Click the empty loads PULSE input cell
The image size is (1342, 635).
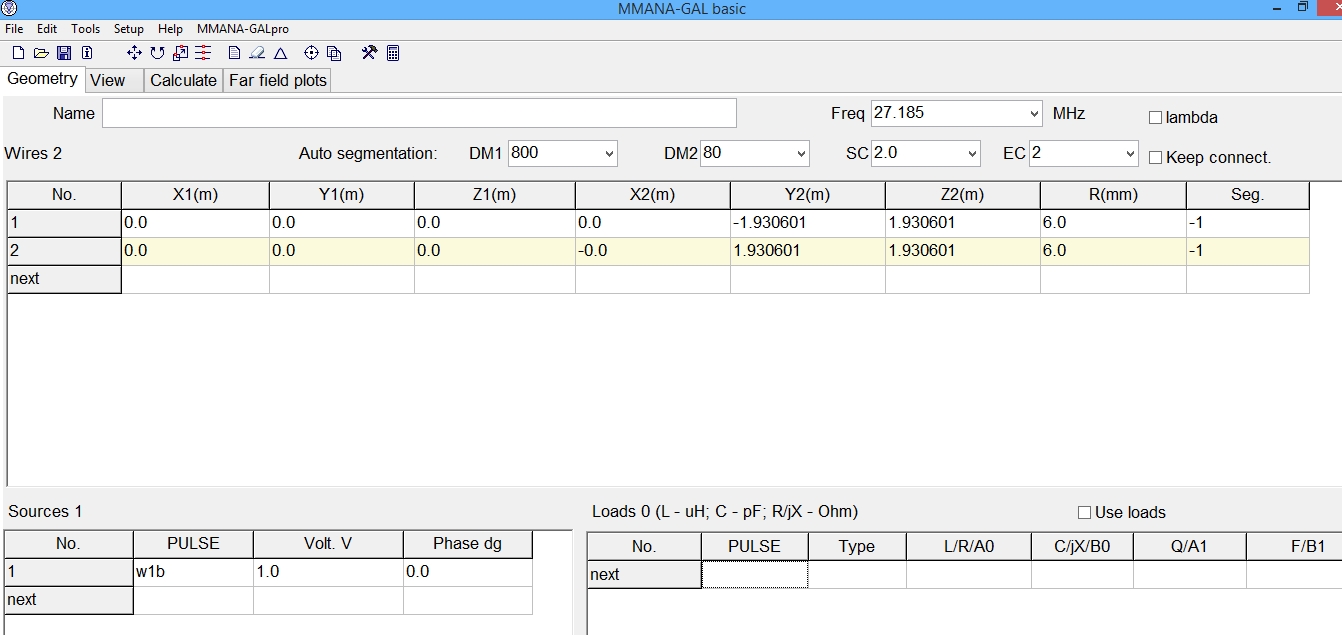(x=754, y=574)
